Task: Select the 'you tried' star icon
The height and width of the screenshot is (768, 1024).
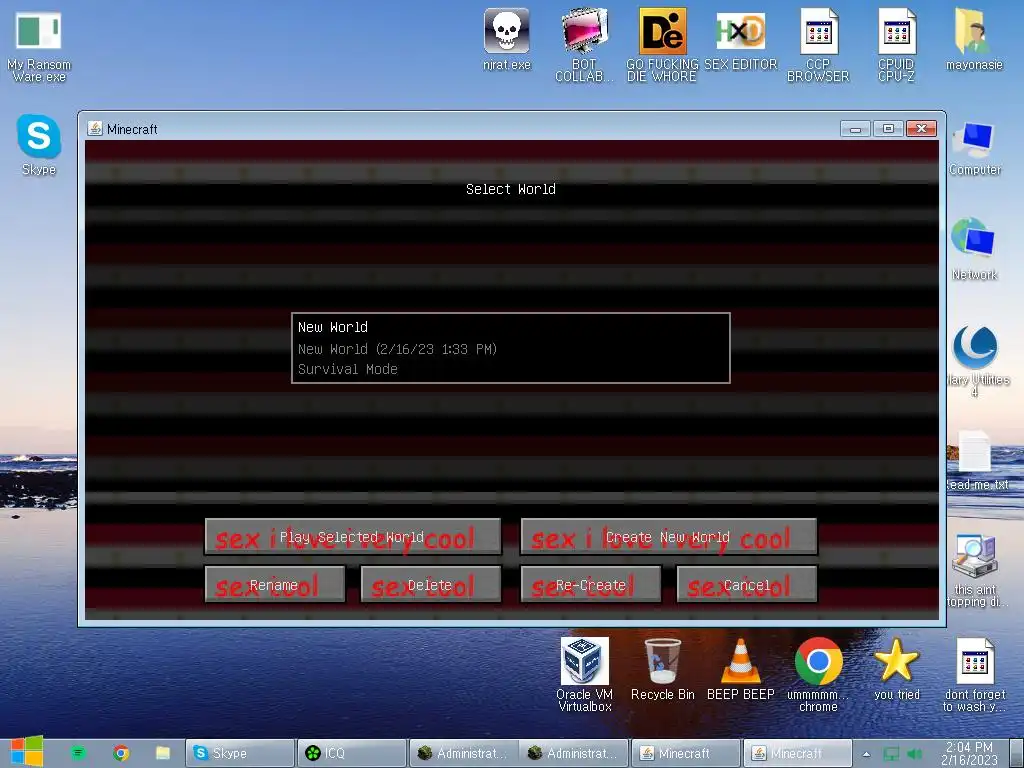Action: (897, 669)
